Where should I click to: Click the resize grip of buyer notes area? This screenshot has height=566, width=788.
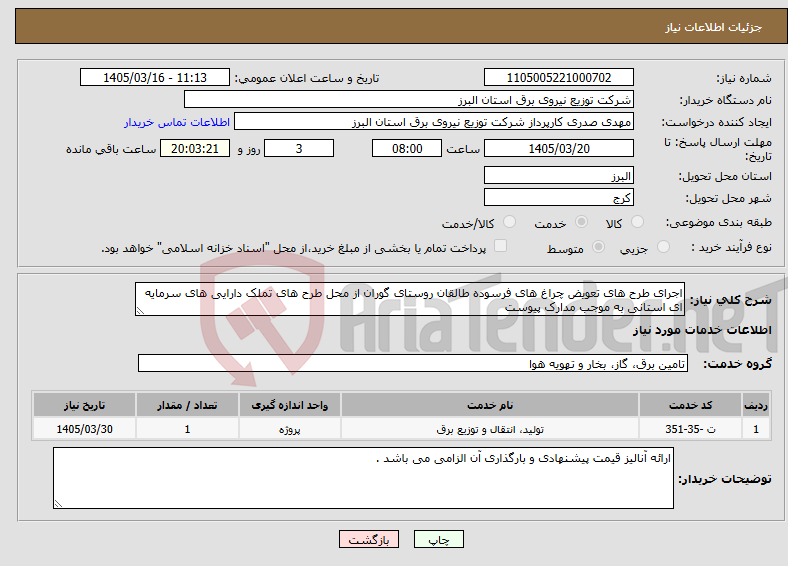point(58,504)
